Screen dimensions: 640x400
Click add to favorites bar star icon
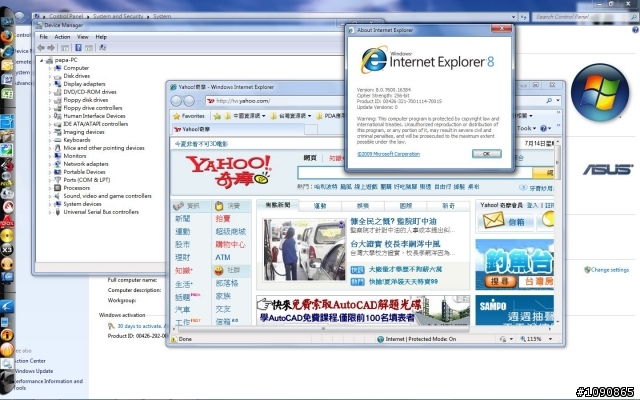pos(217,116)
